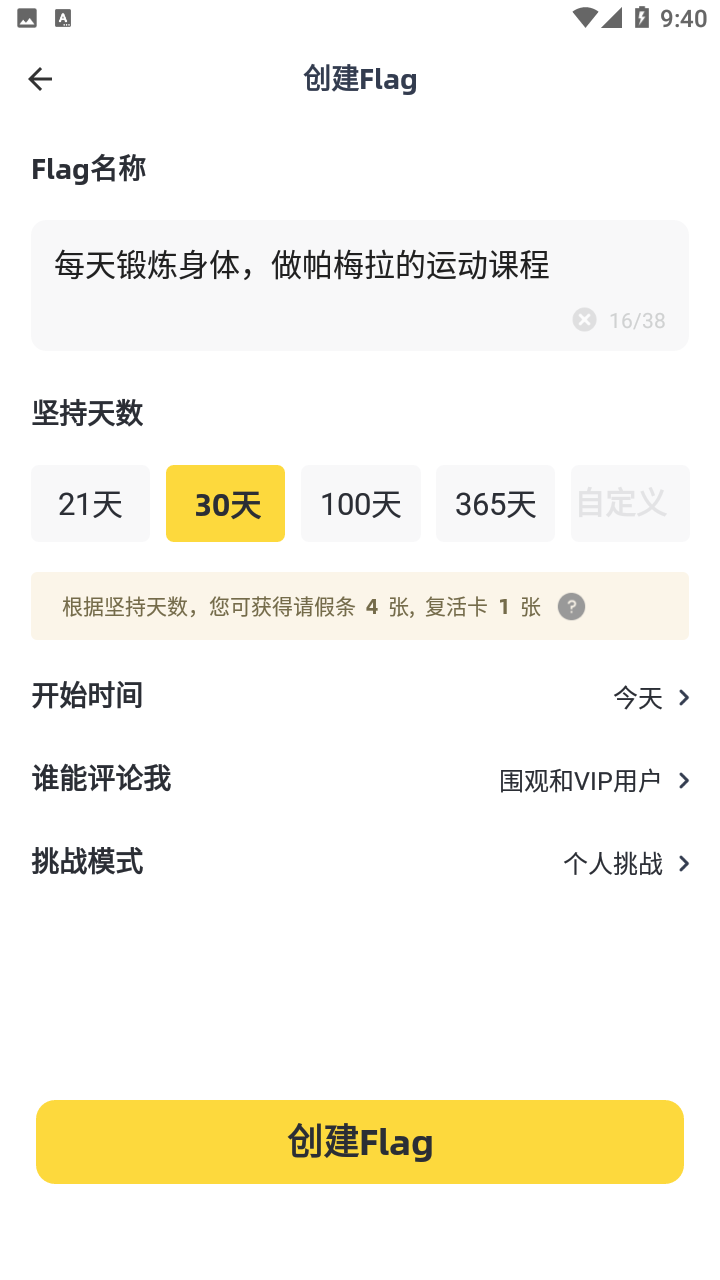Tap the leave slip info banner
Viewport: 720px width, 1280px height.
point(300,607)
